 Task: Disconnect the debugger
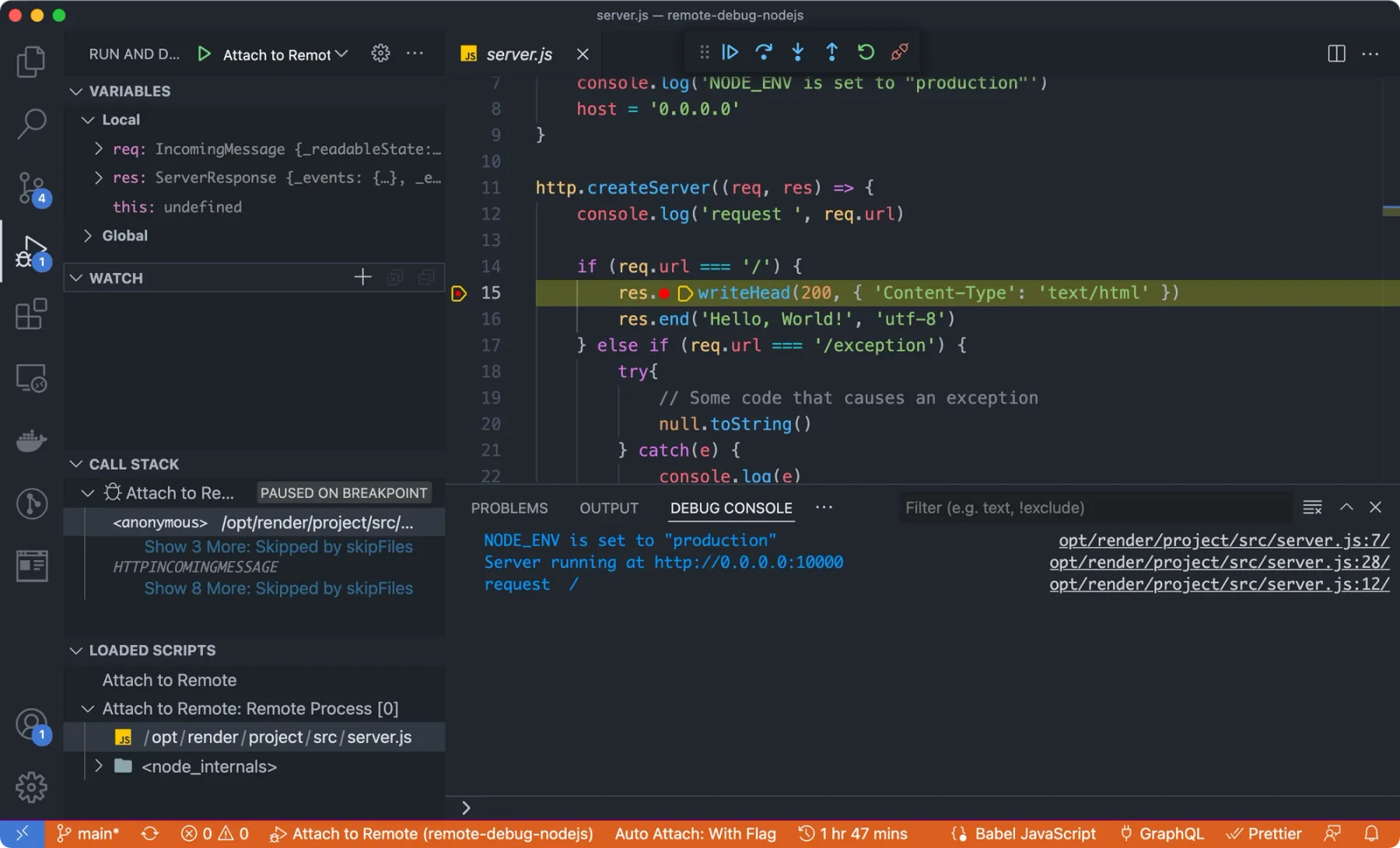[900, 52]
